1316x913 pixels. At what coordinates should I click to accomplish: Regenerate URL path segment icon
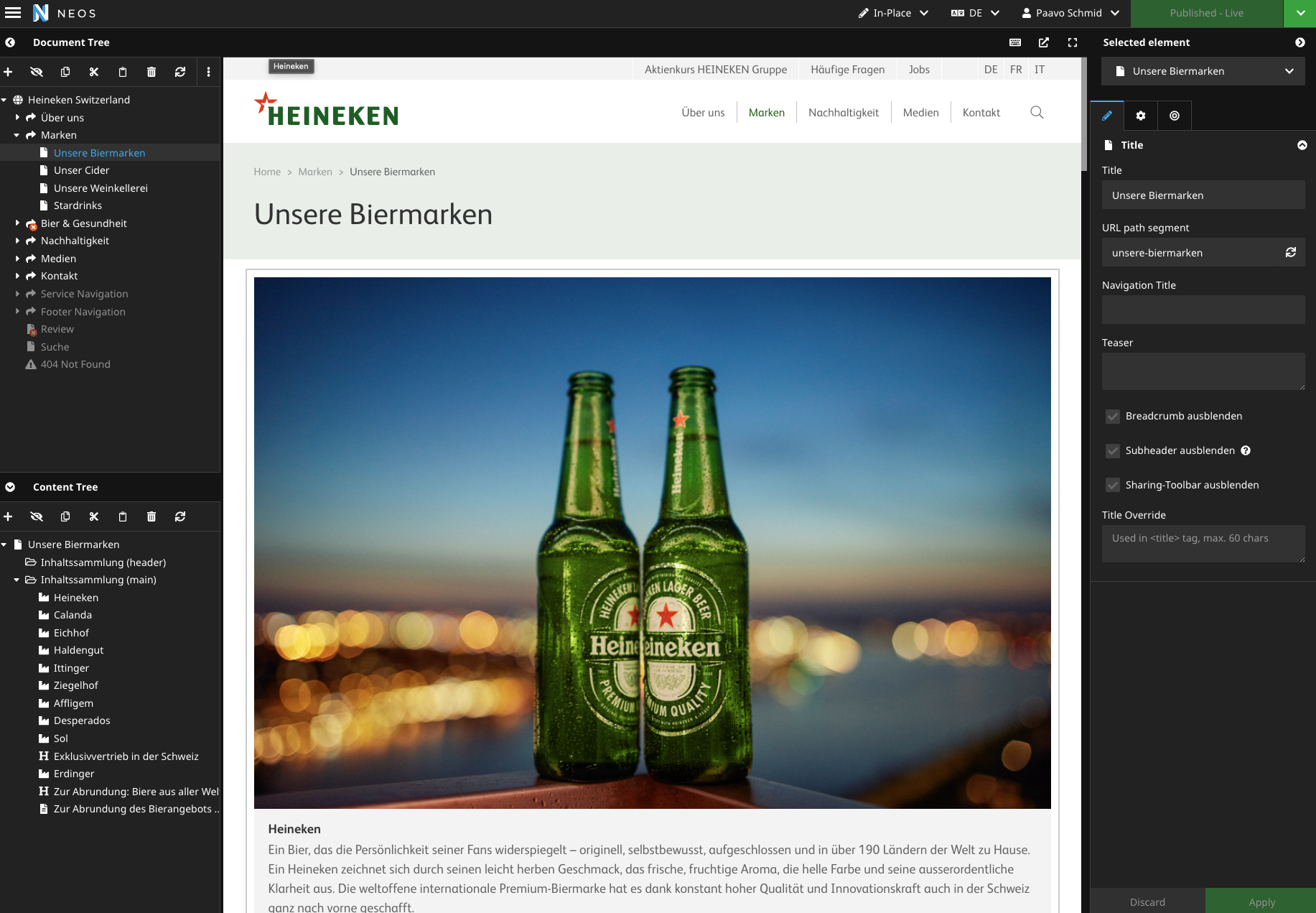1291,252
